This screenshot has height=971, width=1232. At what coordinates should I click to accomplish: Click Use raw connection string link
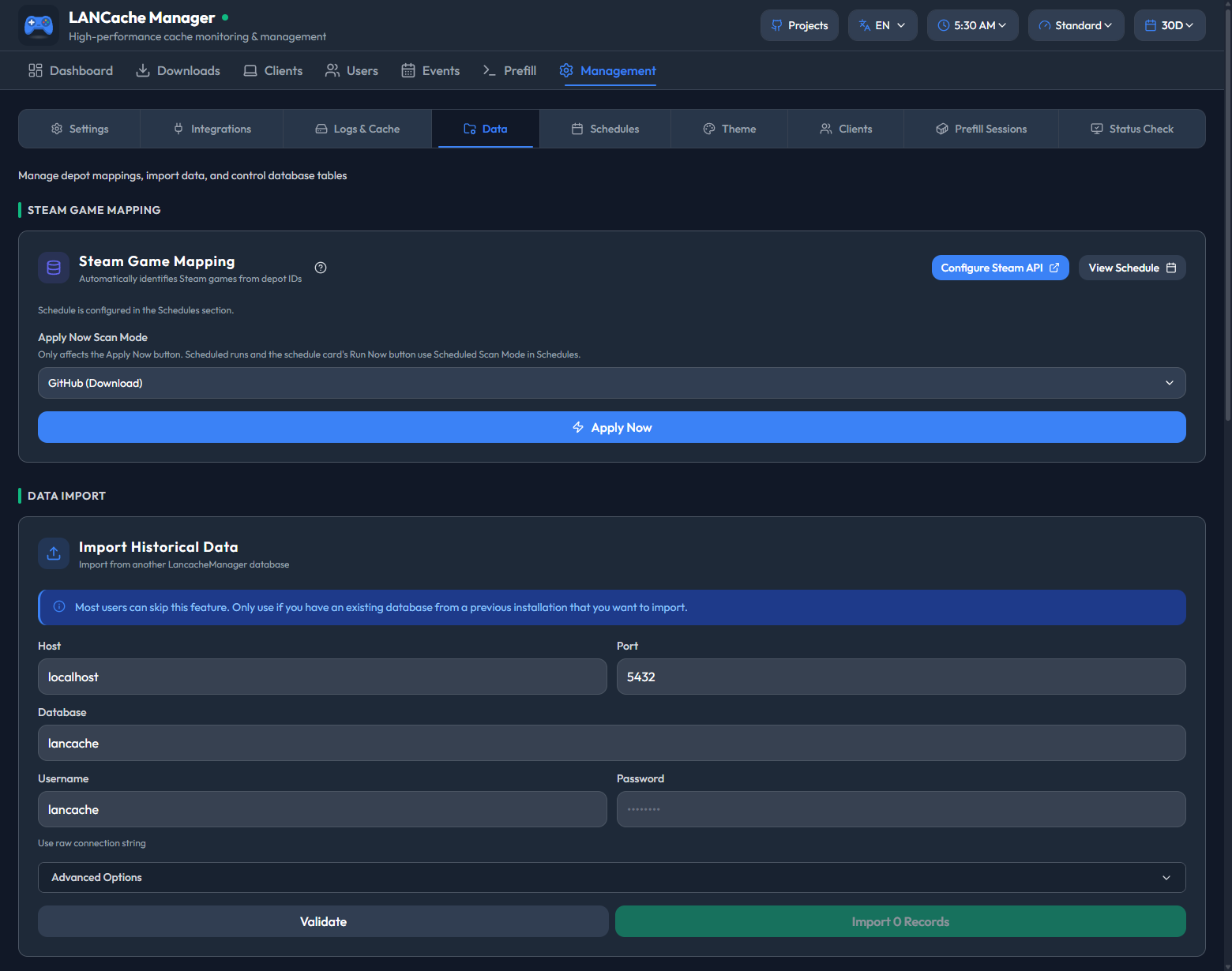(92, 843)
